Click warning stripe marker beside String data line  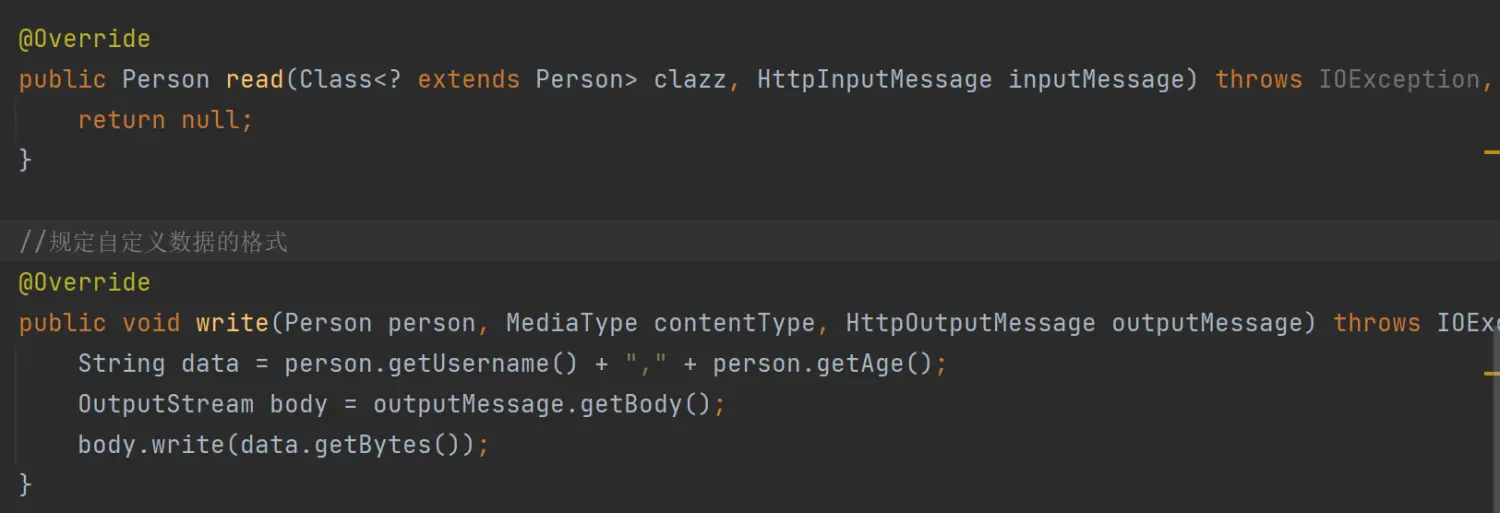click(1492, 372)
